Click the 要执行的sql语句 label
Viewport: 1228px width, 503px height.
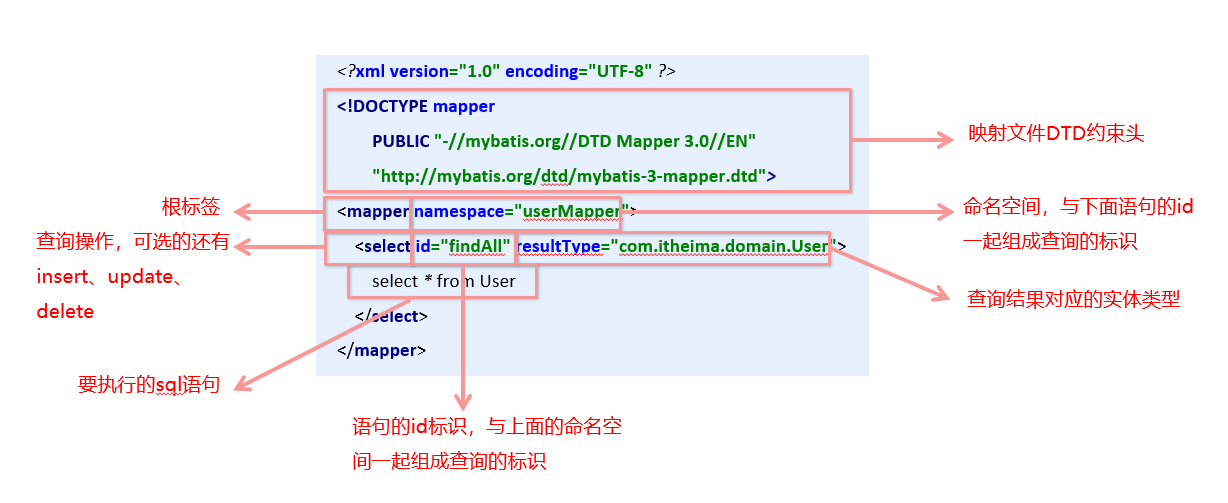(149, 384)
